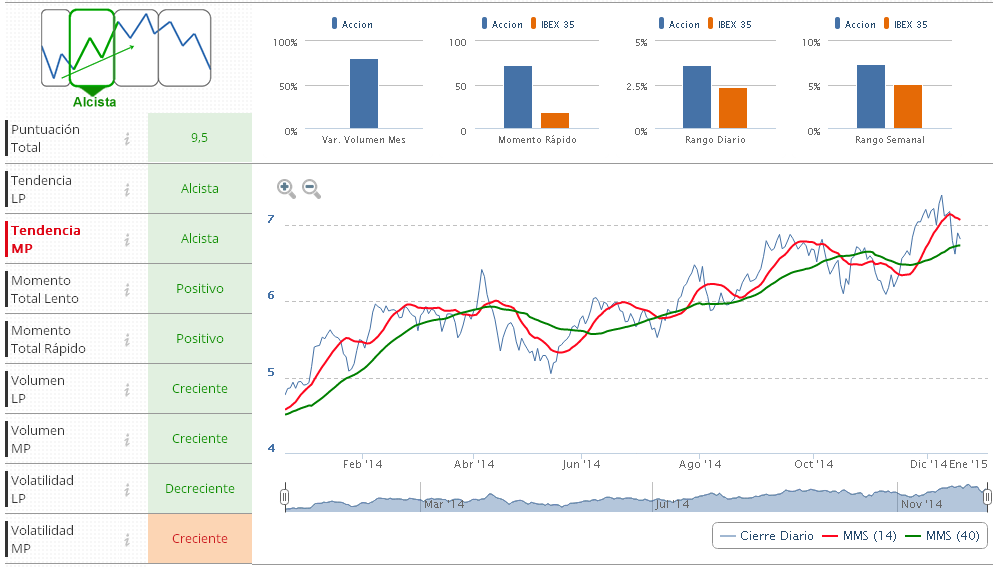Click info icon beside Tendencia LP
996x567 pixels.
click(x=127, y=189)
